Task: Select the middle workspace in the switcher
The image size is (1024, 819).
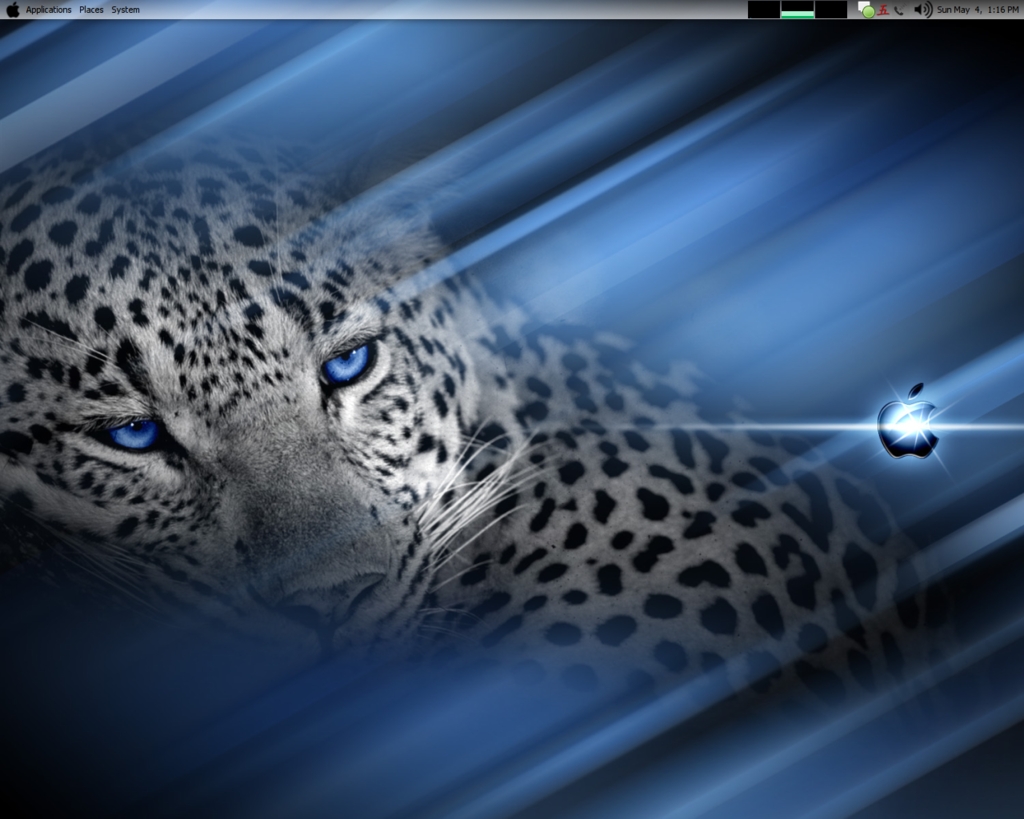Action: (797, 9)
